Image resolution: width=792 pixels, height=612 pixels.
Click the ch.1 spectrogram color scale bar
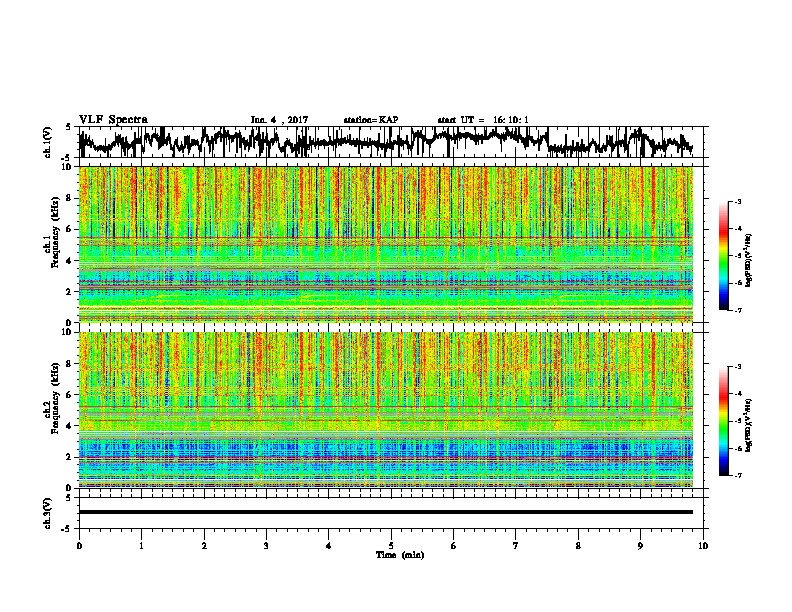(724, 256)
